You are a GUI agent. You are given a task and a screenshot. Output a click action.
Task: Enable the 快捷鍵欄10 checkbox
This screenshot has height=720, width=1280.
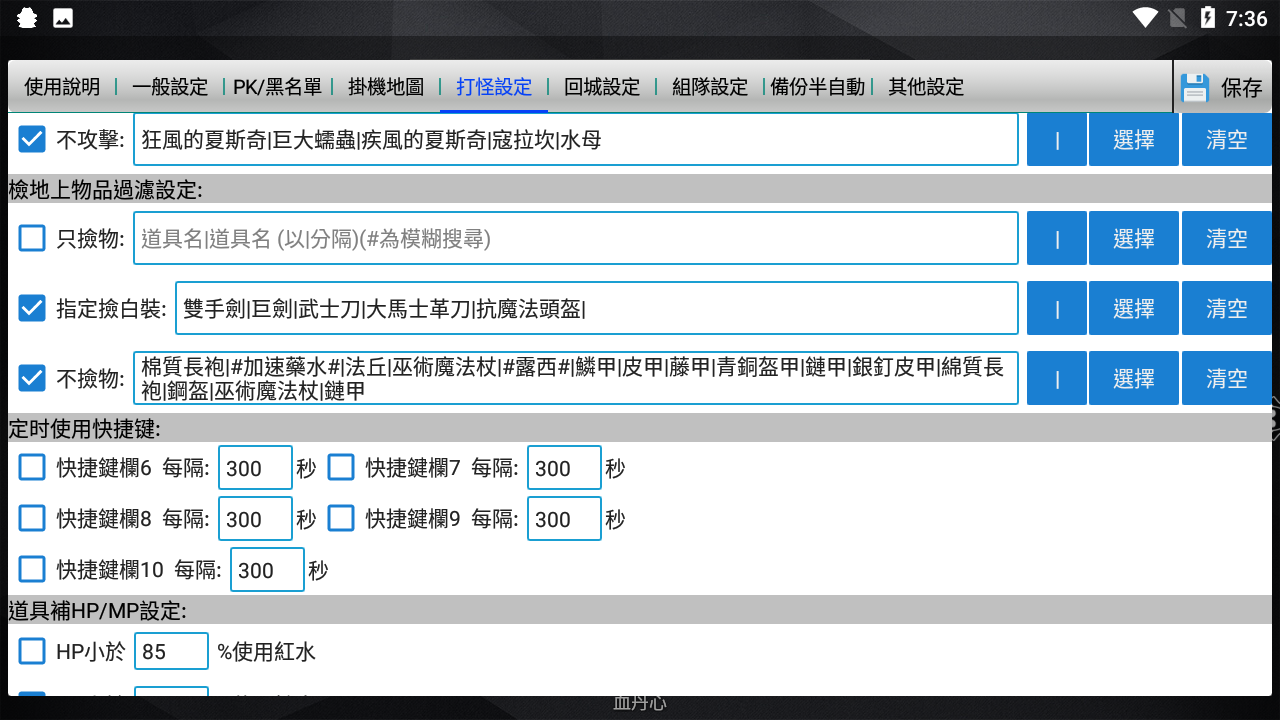(33, 569)
